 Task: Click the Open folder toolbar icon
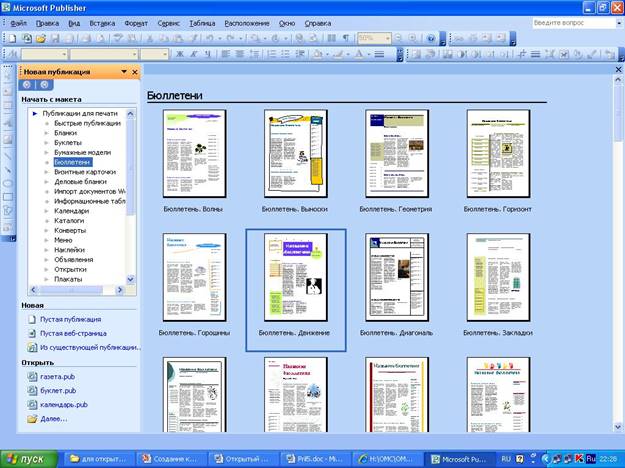click(41, 38)
